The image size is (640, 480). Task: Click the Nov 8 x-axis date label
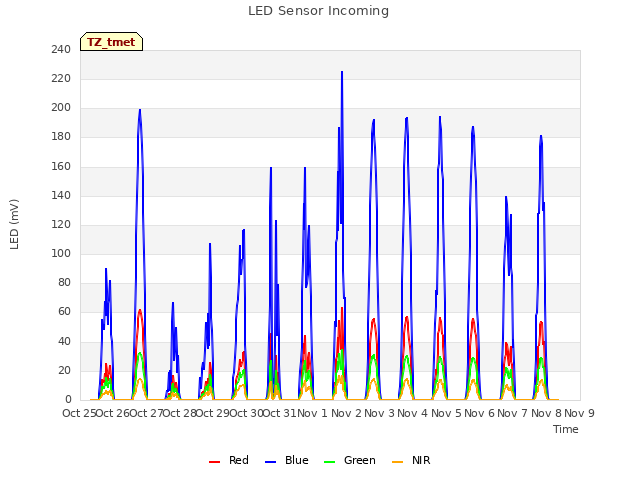[546, 413]
